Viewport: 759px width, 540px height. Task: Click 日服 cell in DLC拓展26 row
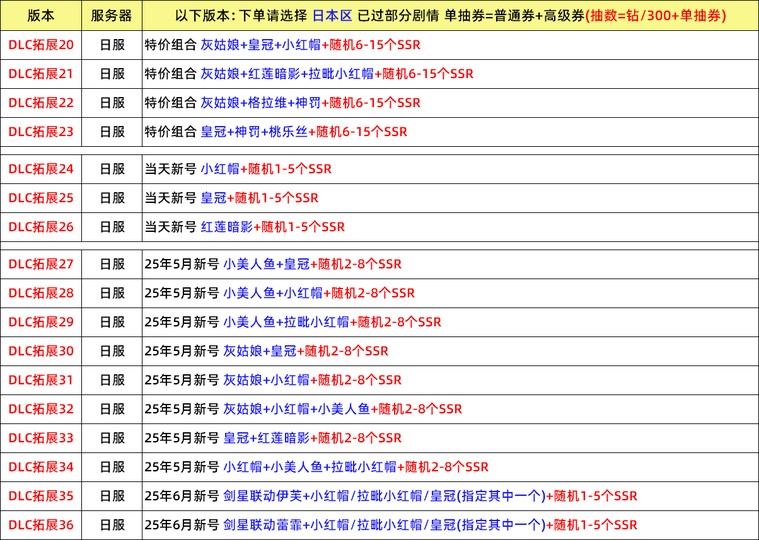pyautogui.click(x=112, y=227)
